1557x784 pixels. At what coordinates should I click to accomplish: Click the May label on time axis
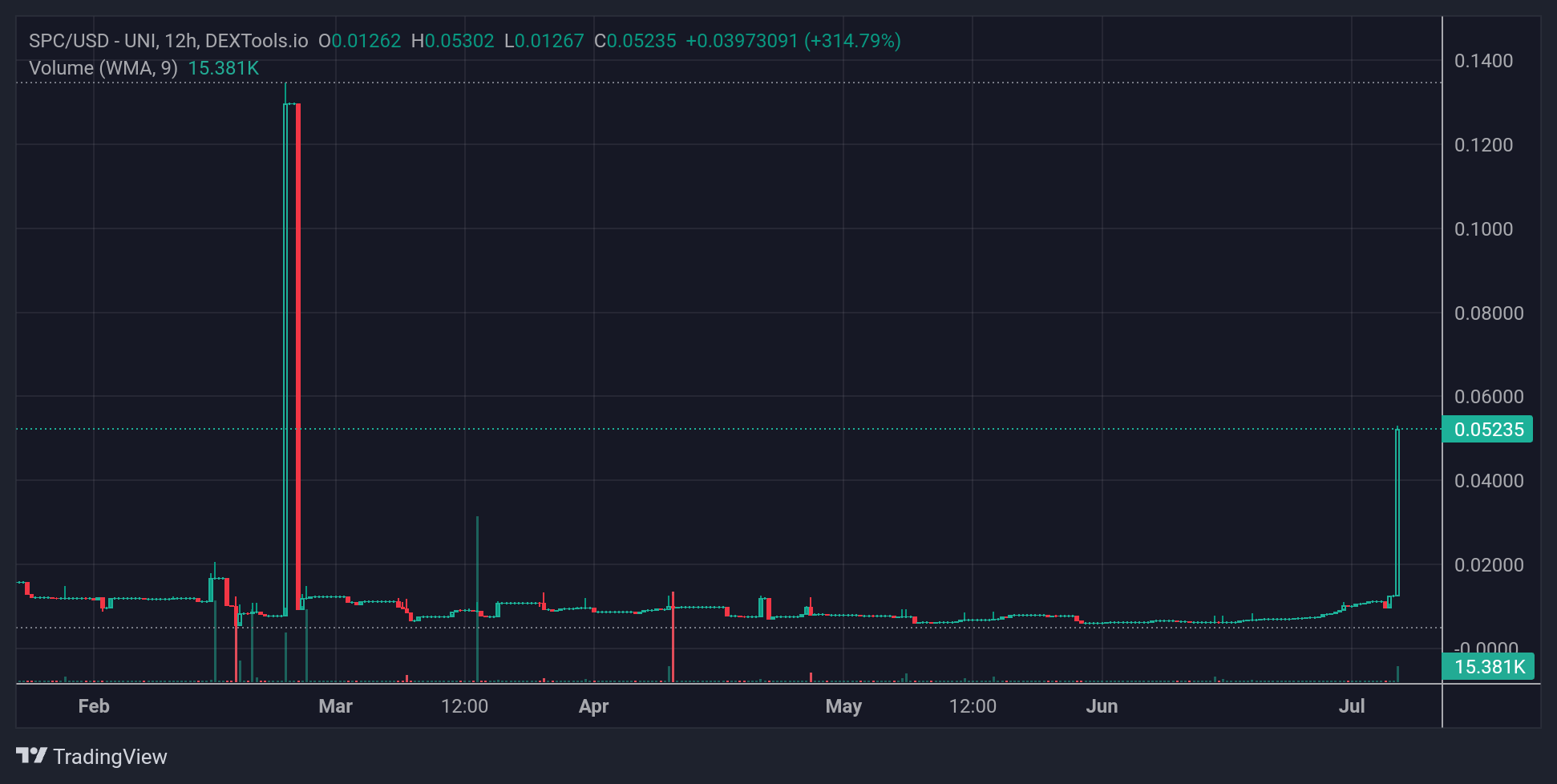pyautogui.click(x=843, y=706)
